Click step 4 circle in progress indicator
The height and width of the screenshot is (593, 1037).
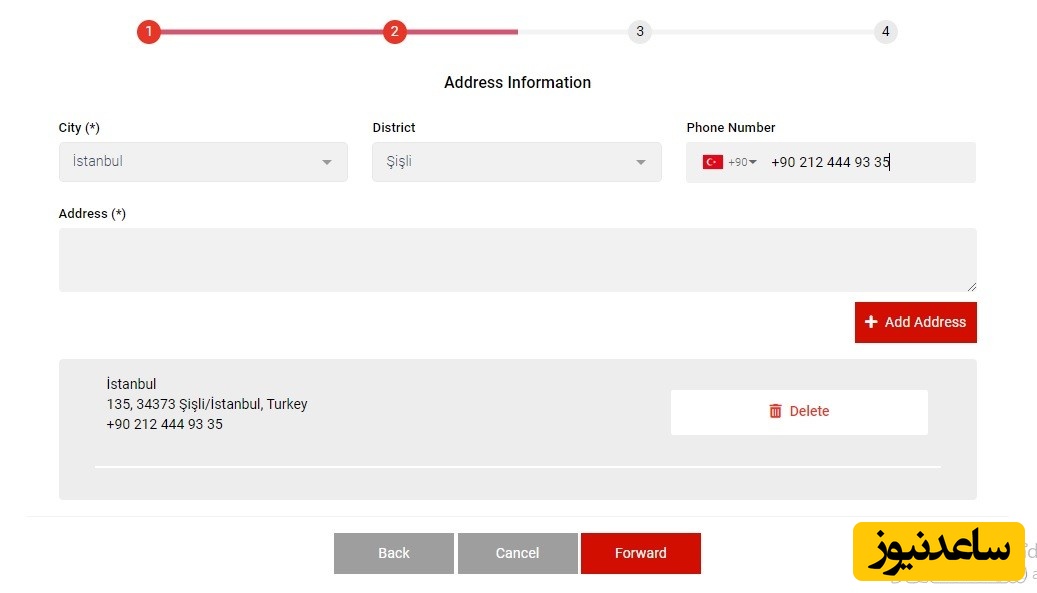[885, 32]
